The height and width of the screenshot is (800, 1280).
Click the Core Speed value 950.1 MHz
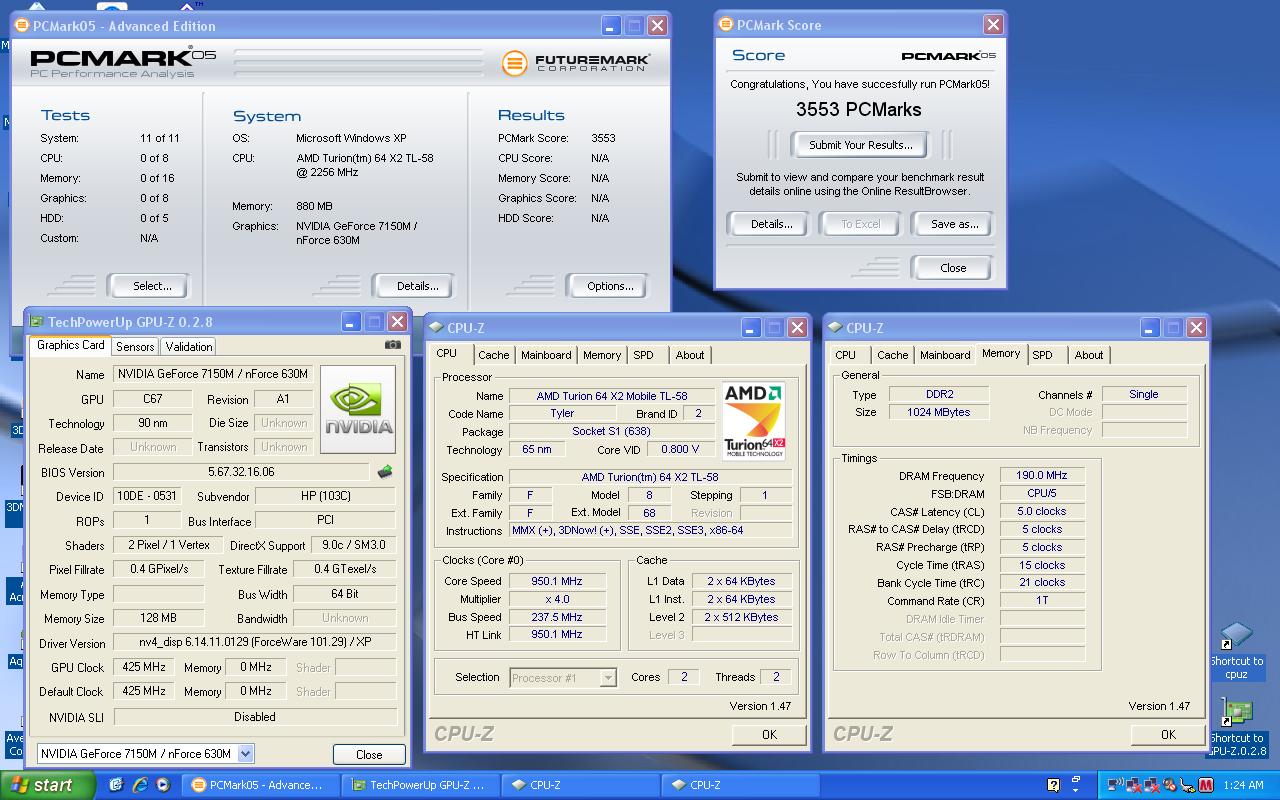pyautogui.click(x=557, y=581)
